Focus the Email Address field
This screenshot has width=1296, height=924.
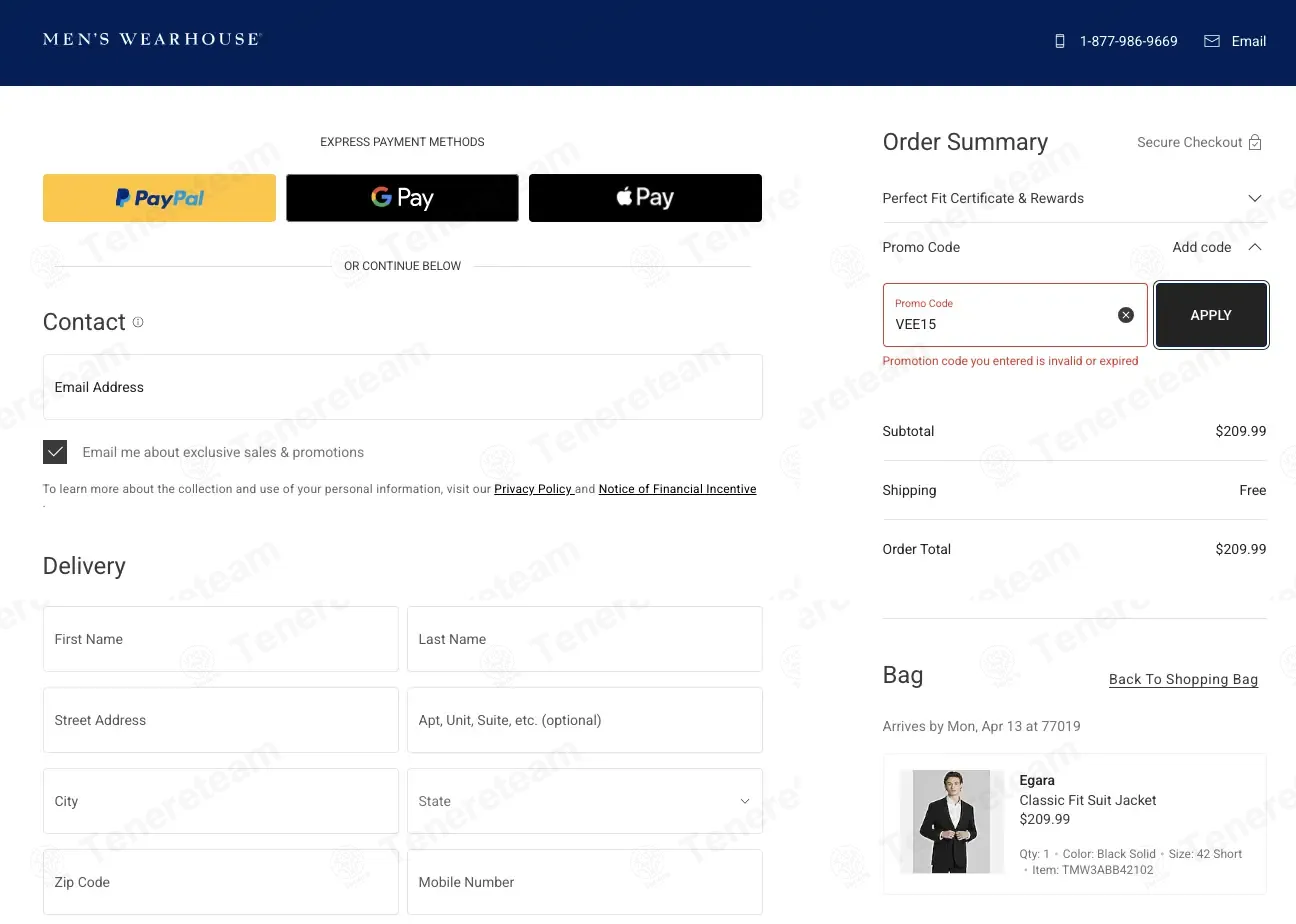click(x=403, y=387)
